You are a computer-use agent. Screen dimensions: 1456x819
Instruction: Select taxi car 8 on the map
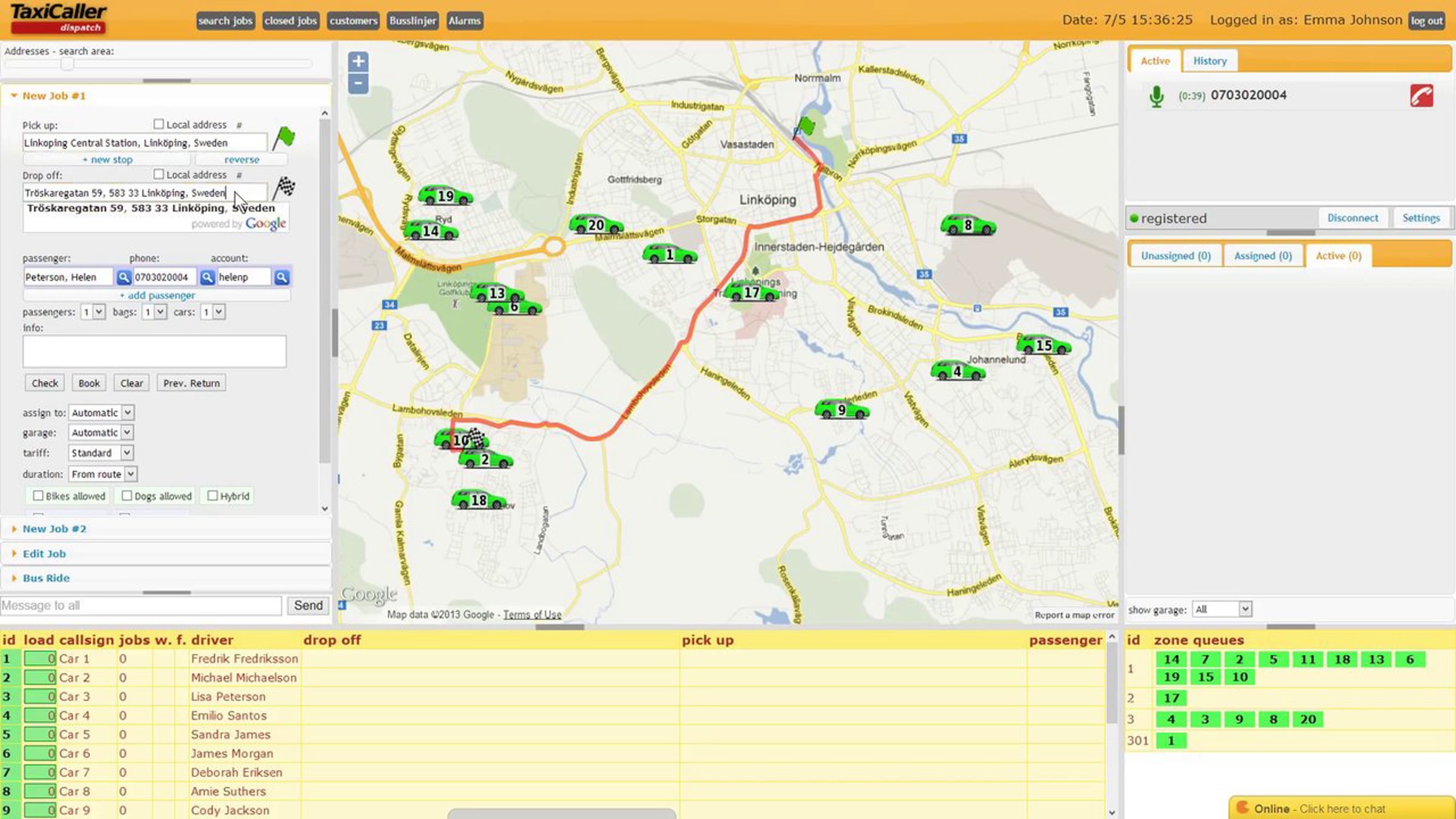[968, 226]
